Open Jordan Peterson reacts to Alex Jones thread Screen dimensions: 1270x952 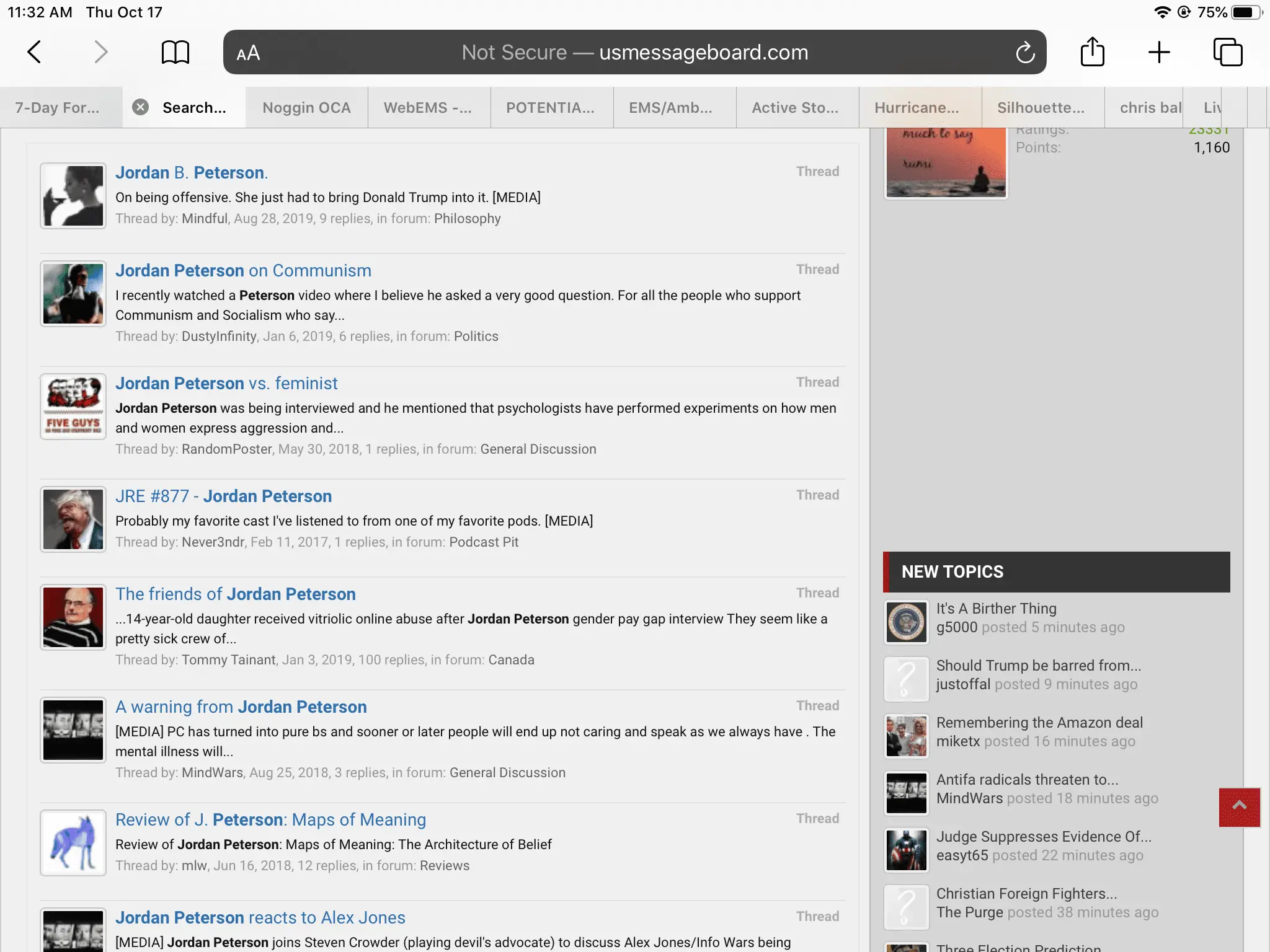260,917
